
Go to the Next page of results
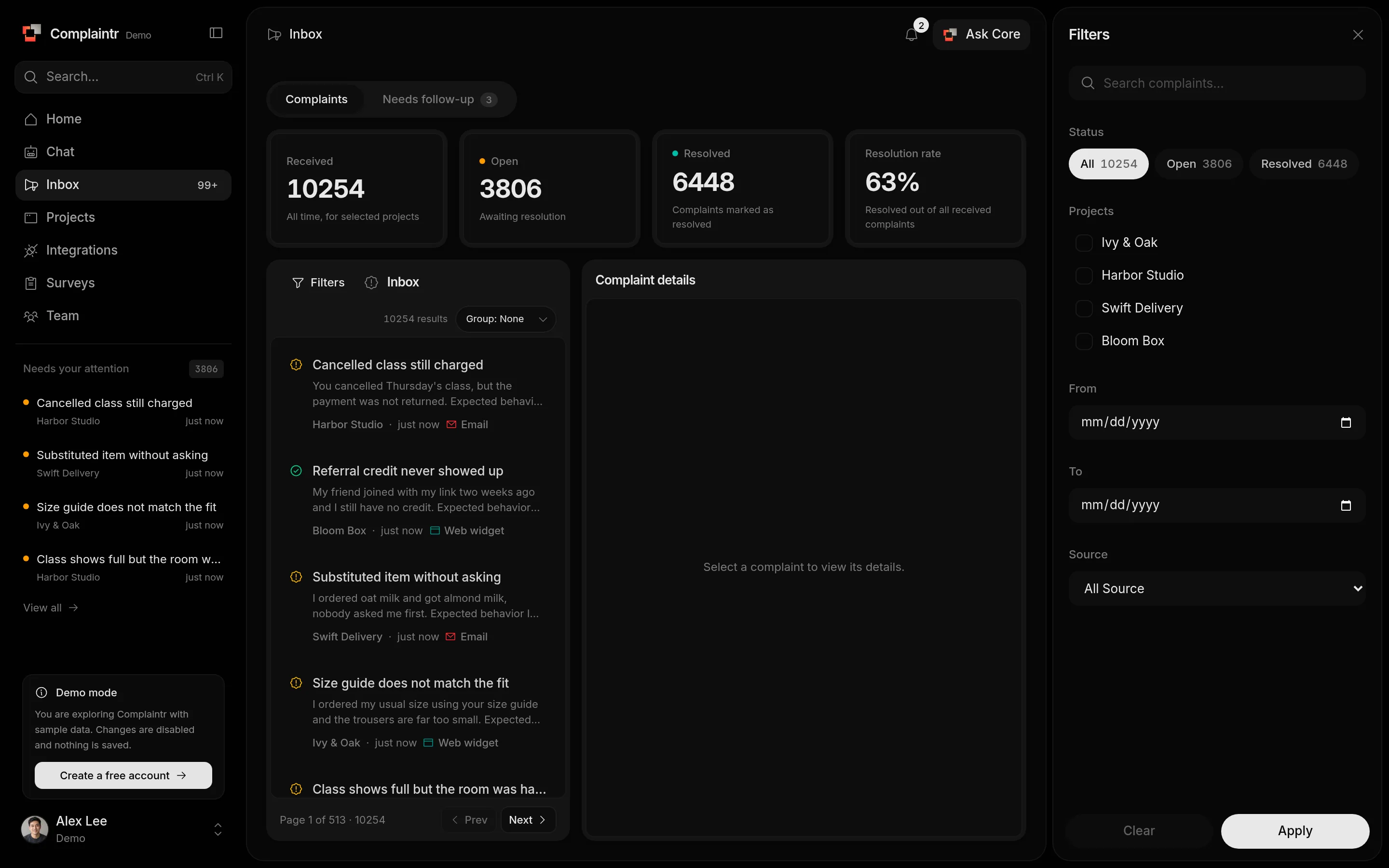(528, 820)
